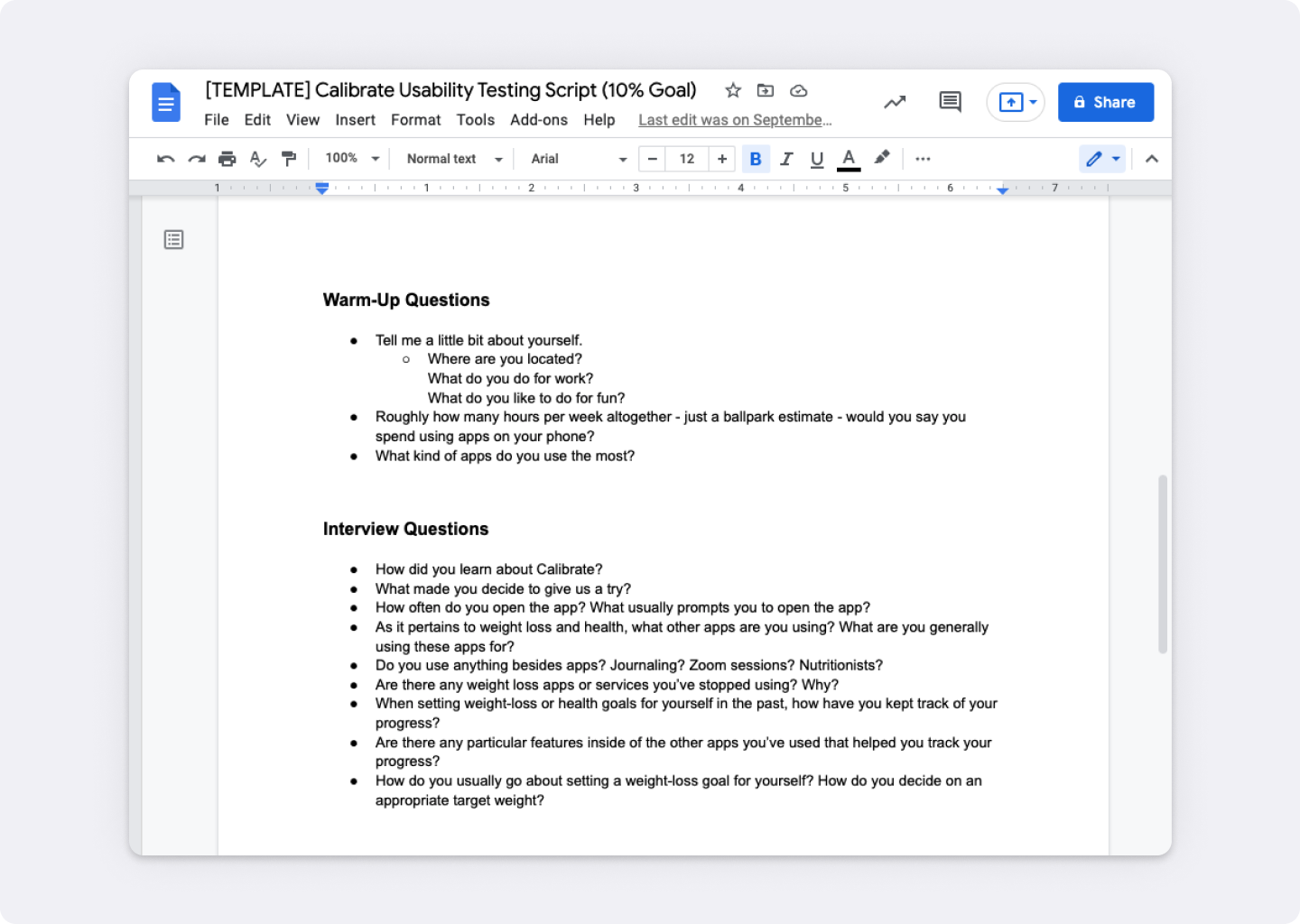
Task: Click 'What kind of apps do you use the most?'
Action: pyautogui.click(x=506, y=456)
